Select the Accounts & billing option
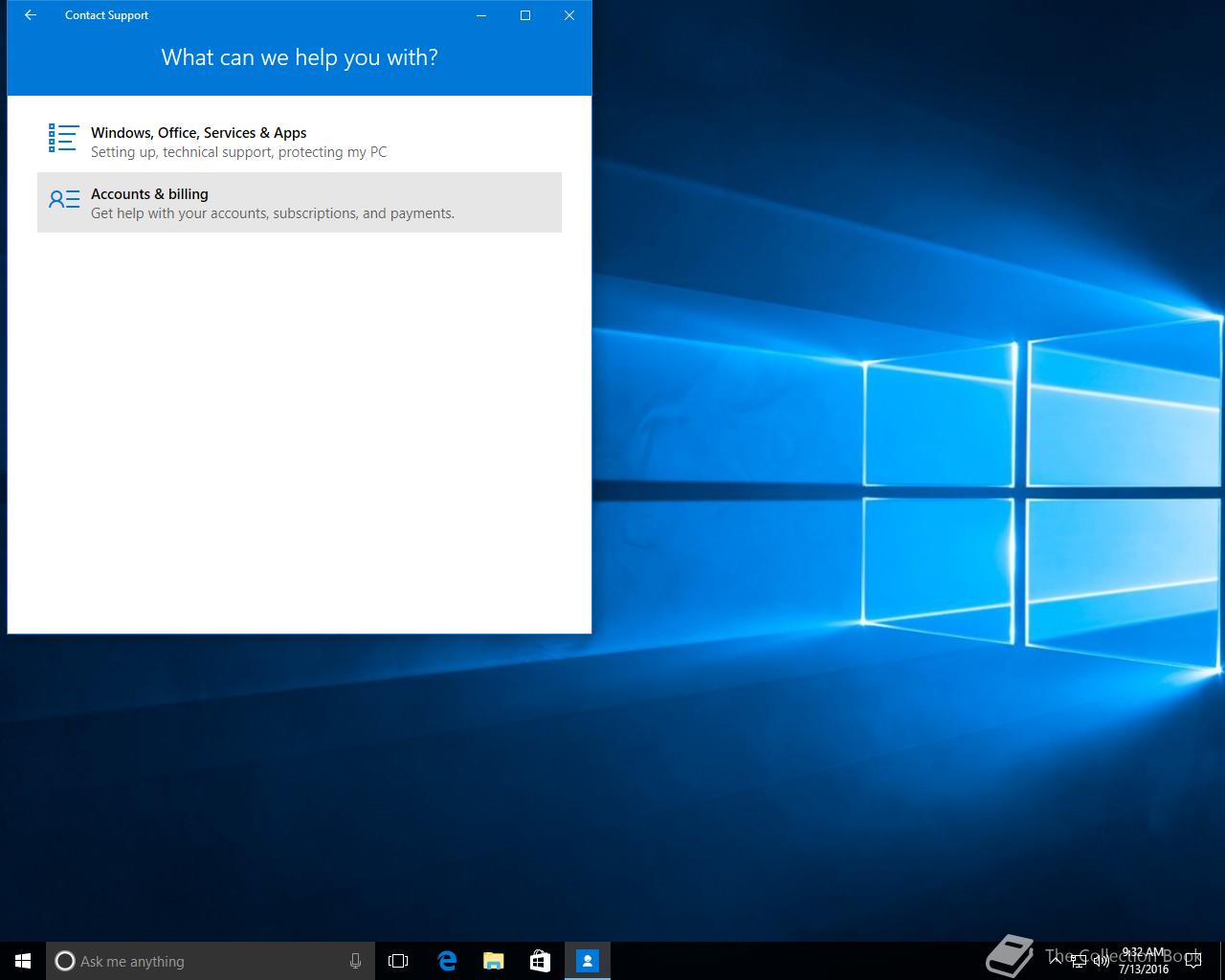This screenshot has height=980, width=1225. [300, 203]
